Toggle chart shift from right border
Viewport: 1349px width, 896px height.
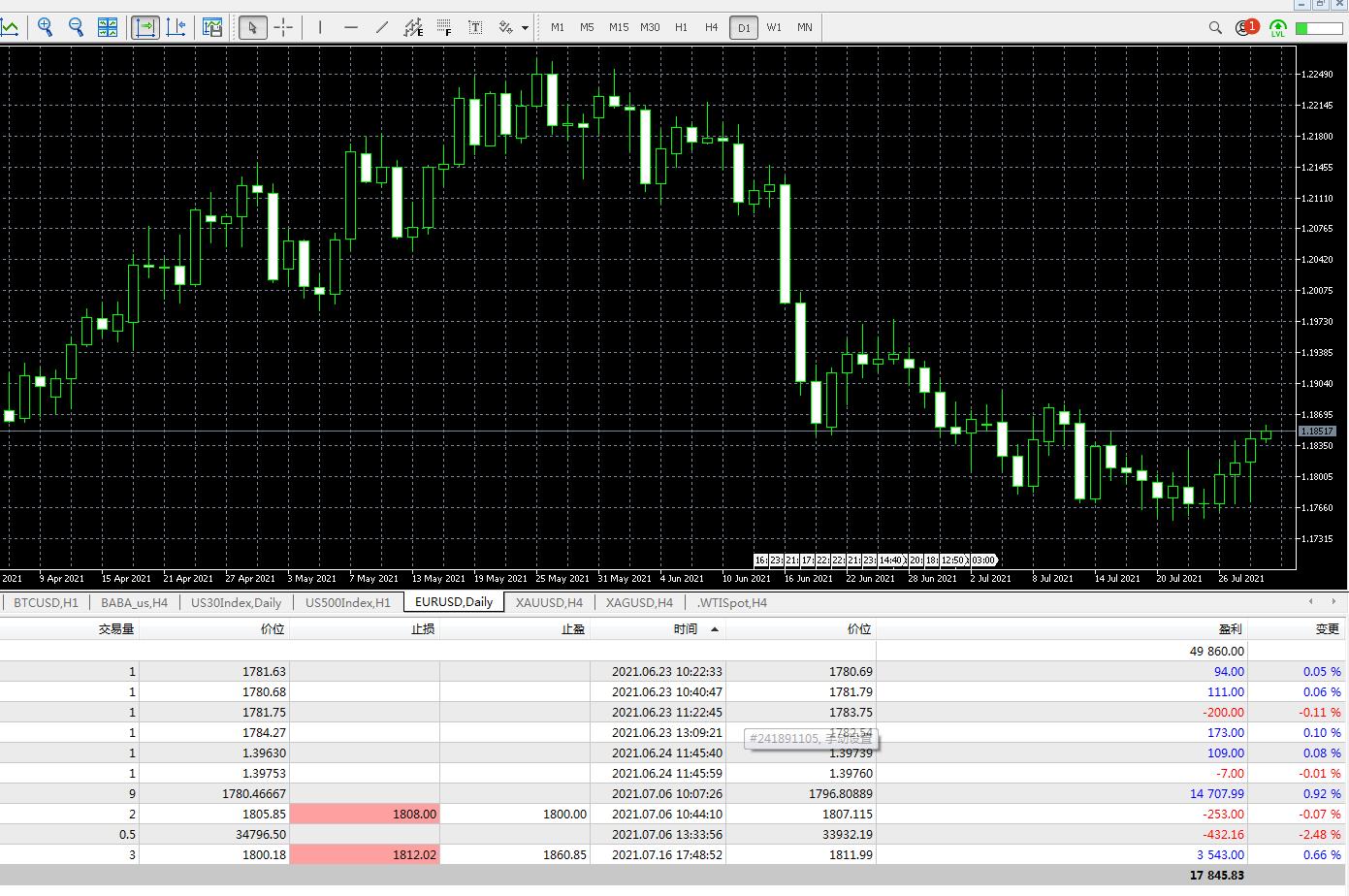coord(176,27)
